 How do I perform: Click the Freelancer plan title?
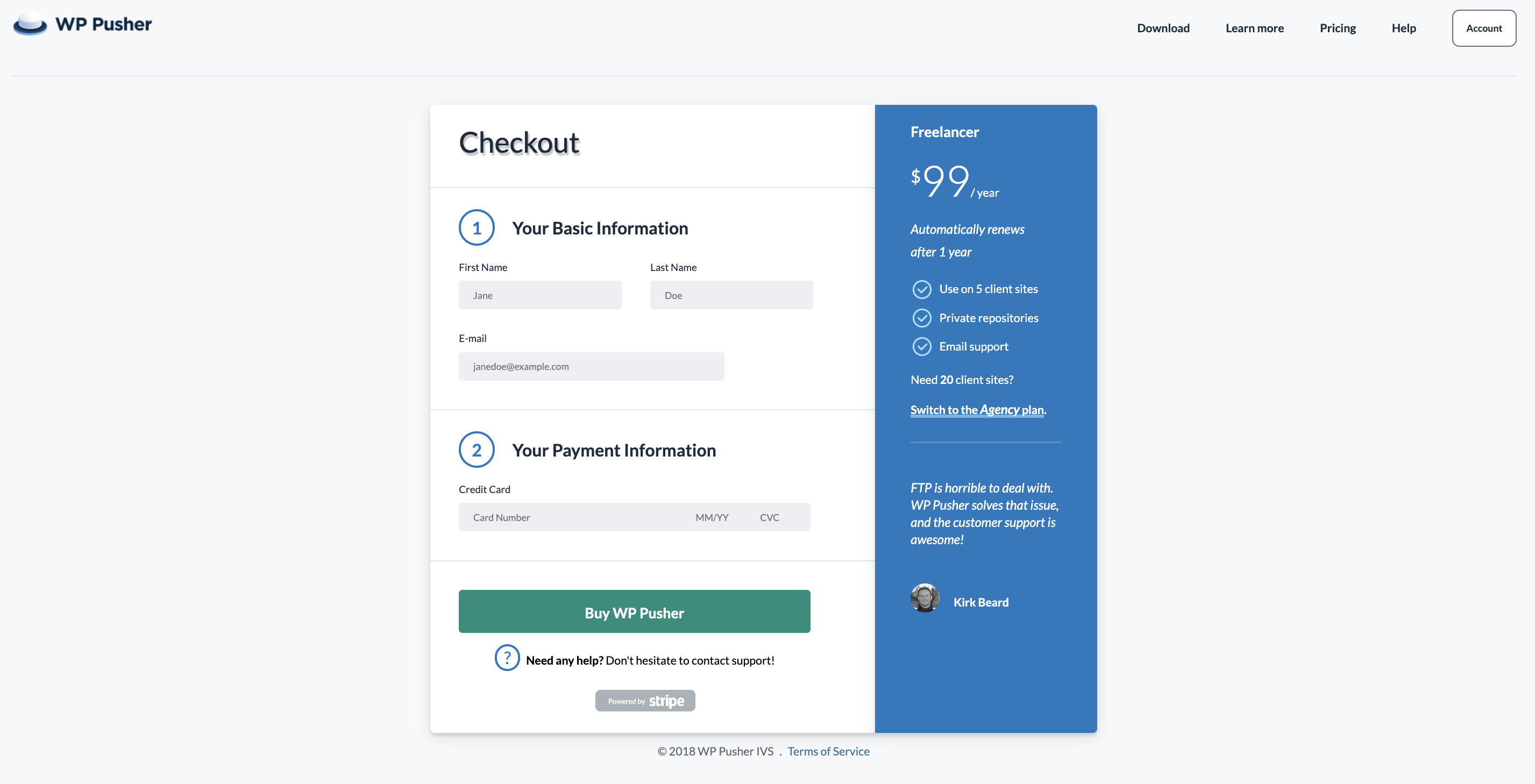pos(944,132)
